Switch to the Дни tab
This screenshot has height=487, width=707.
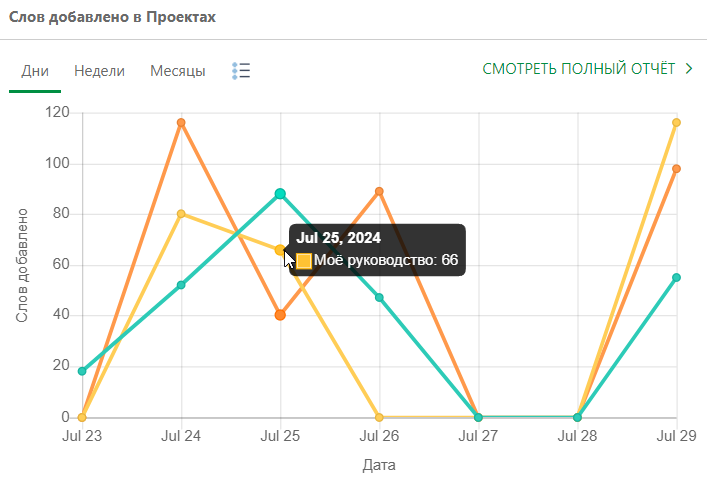pyautogui.click(x=35, y=71)
